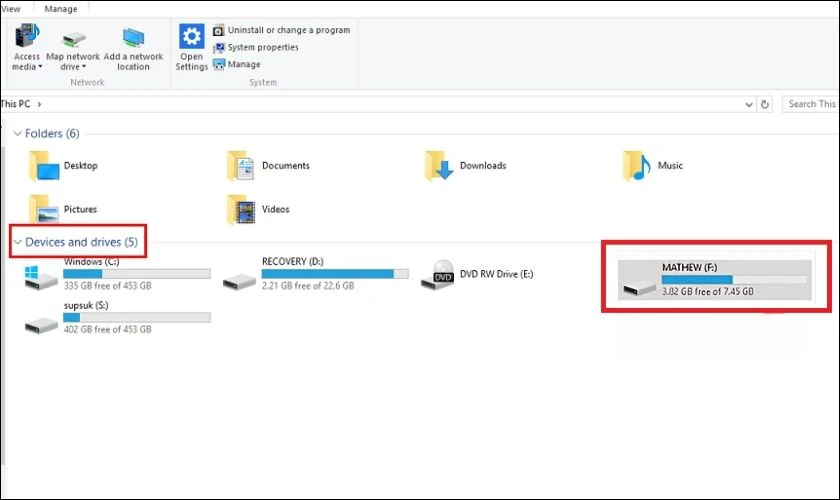Select the Videos folder icon
Image resolution: width=840 pixels, height=500 pixels.
pos(241,210)
